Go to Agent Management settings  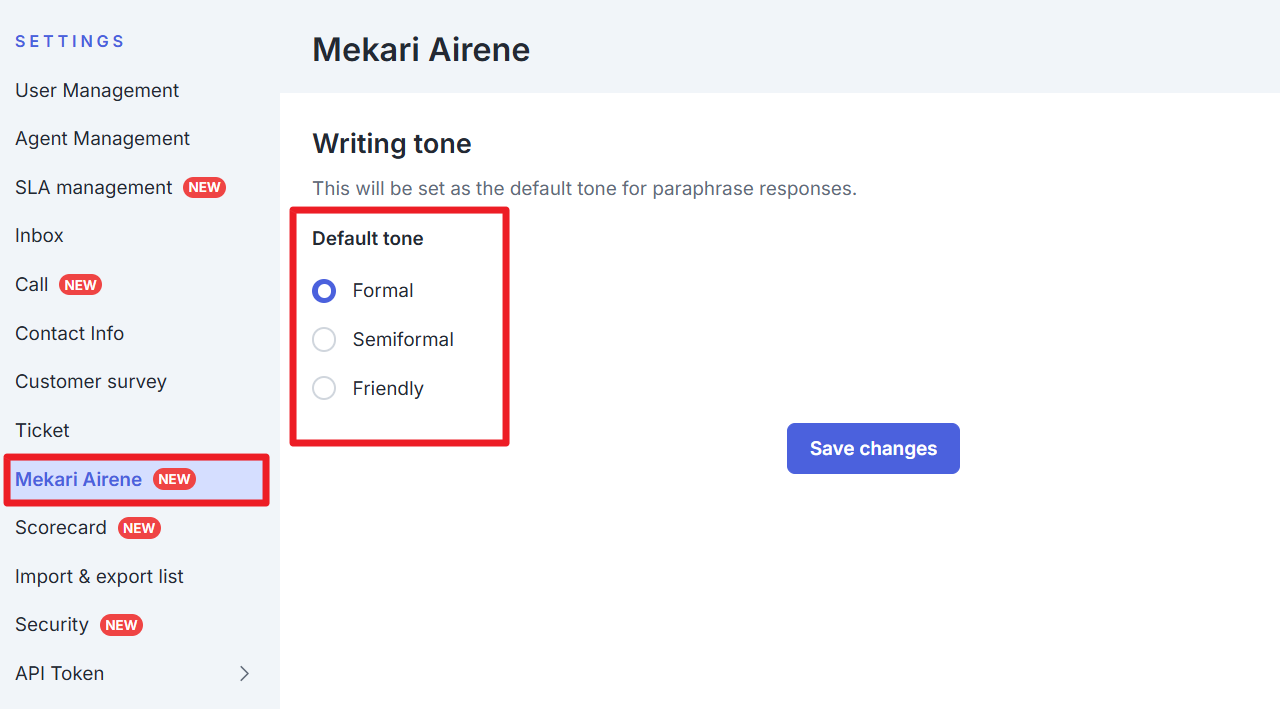102,139
